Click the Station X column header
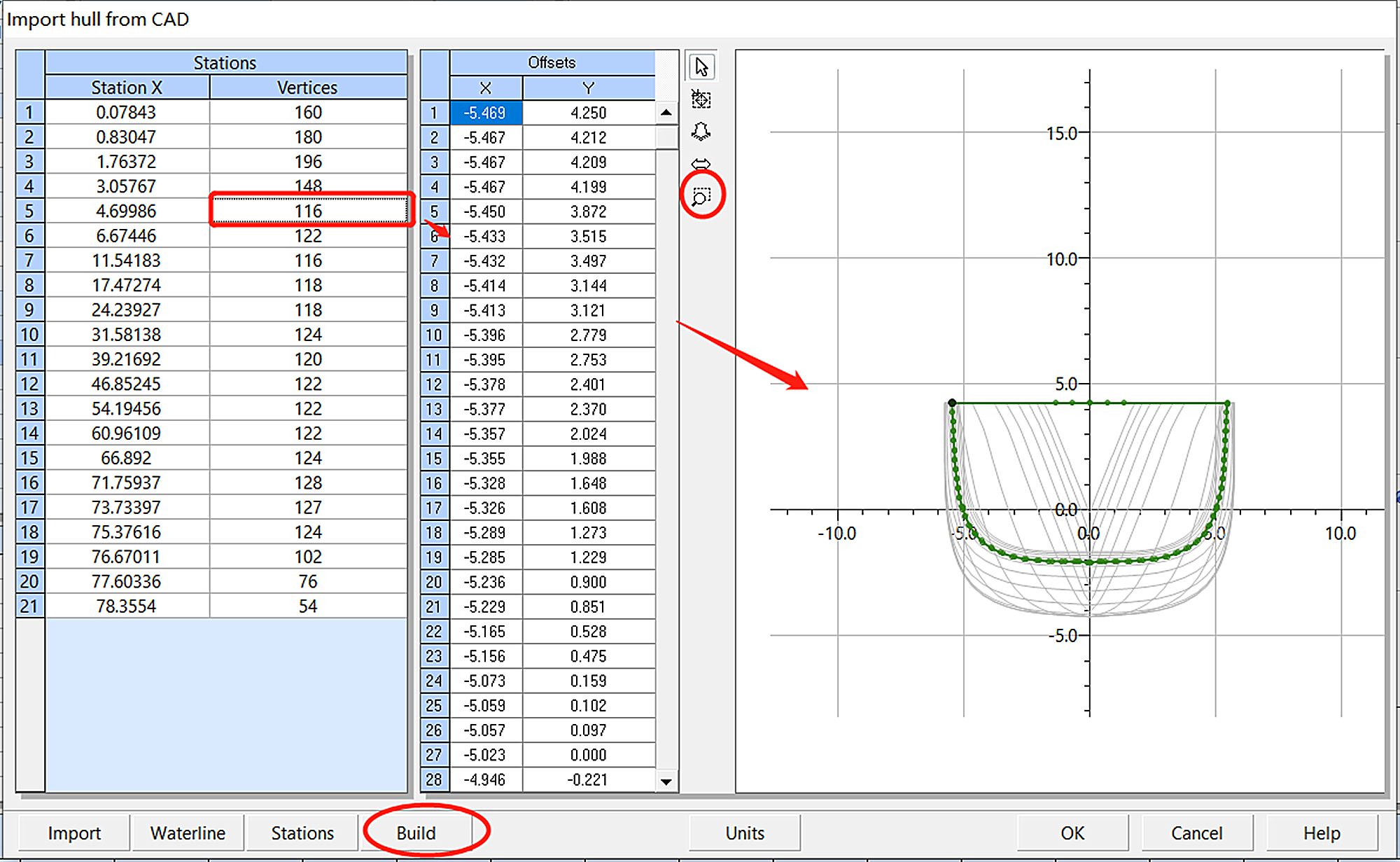 (x=127, y=87)
